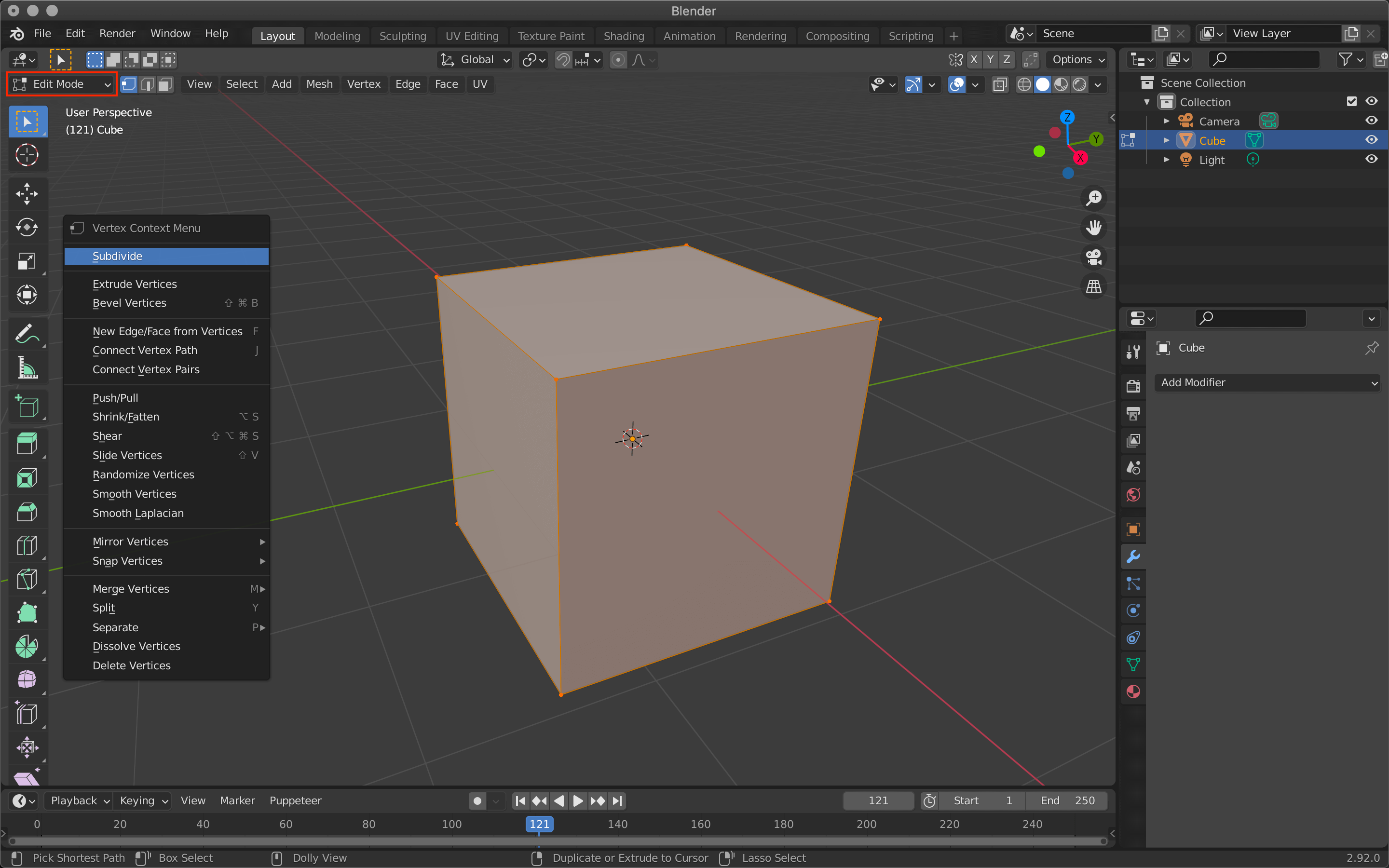Screen dimensions: 1389x868
Task: Choose the Bevel tool from the toolbar
Action: (x=27, y=512)
